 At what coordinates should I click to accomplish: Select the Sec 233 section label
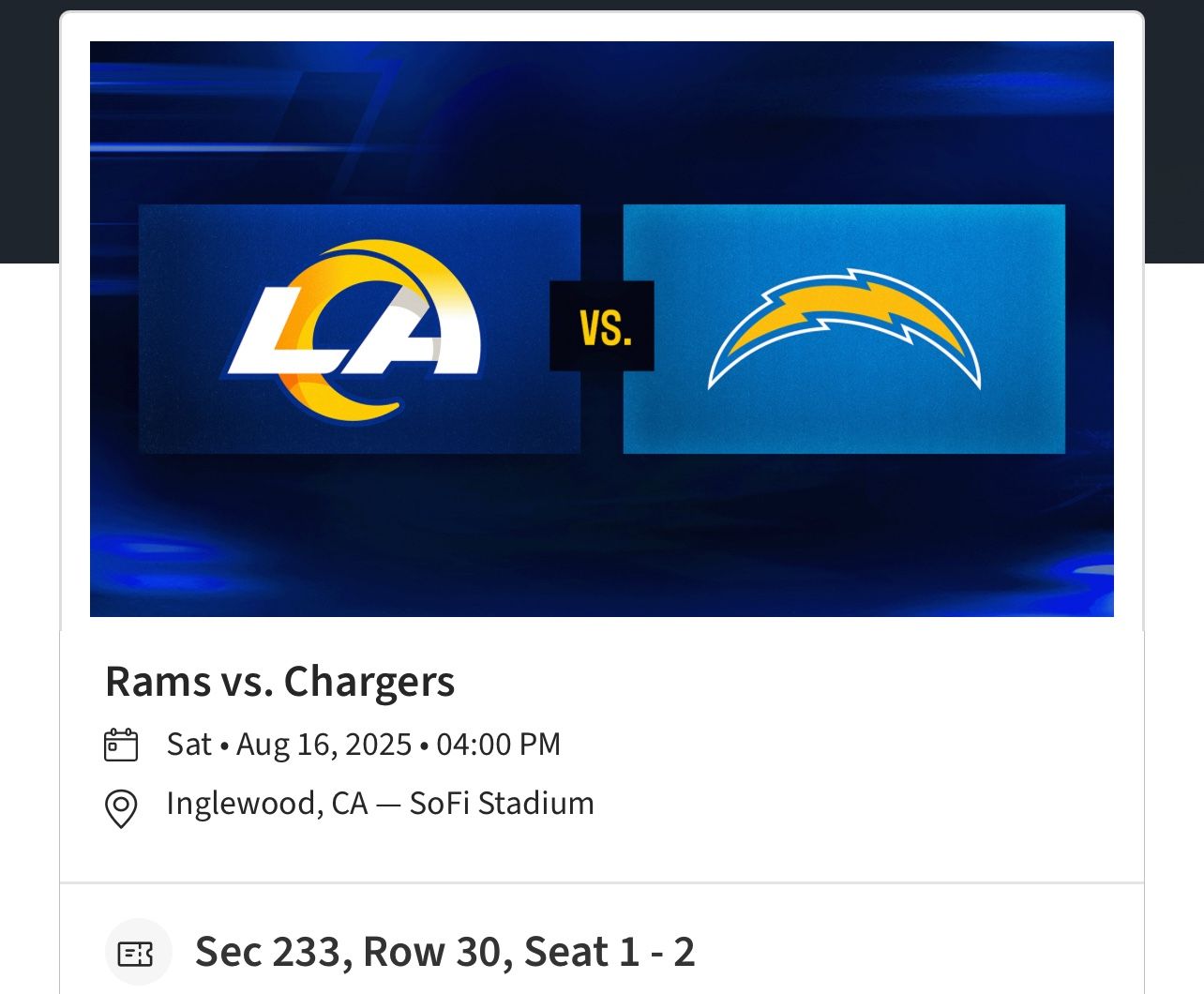point(272,952)
